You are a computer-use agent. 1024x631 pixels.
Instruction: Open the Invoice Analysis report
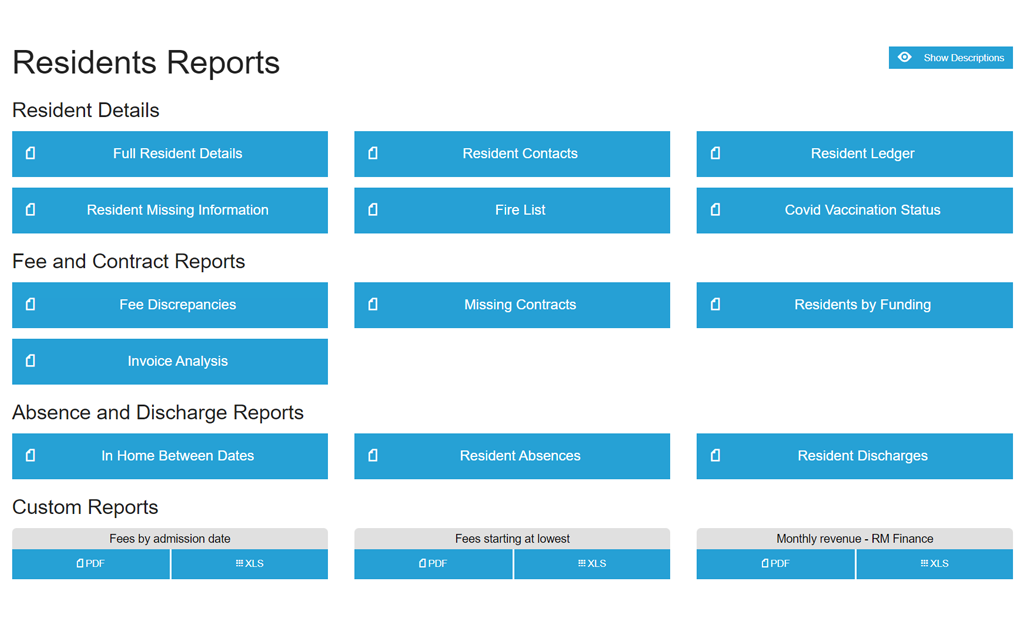170,361
